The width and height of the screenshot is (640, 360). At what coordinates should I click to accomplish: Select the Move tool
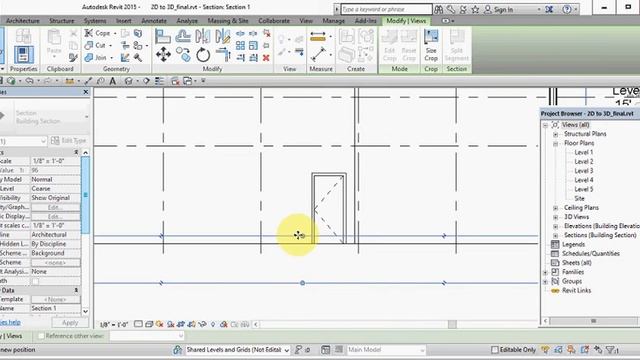163,54
